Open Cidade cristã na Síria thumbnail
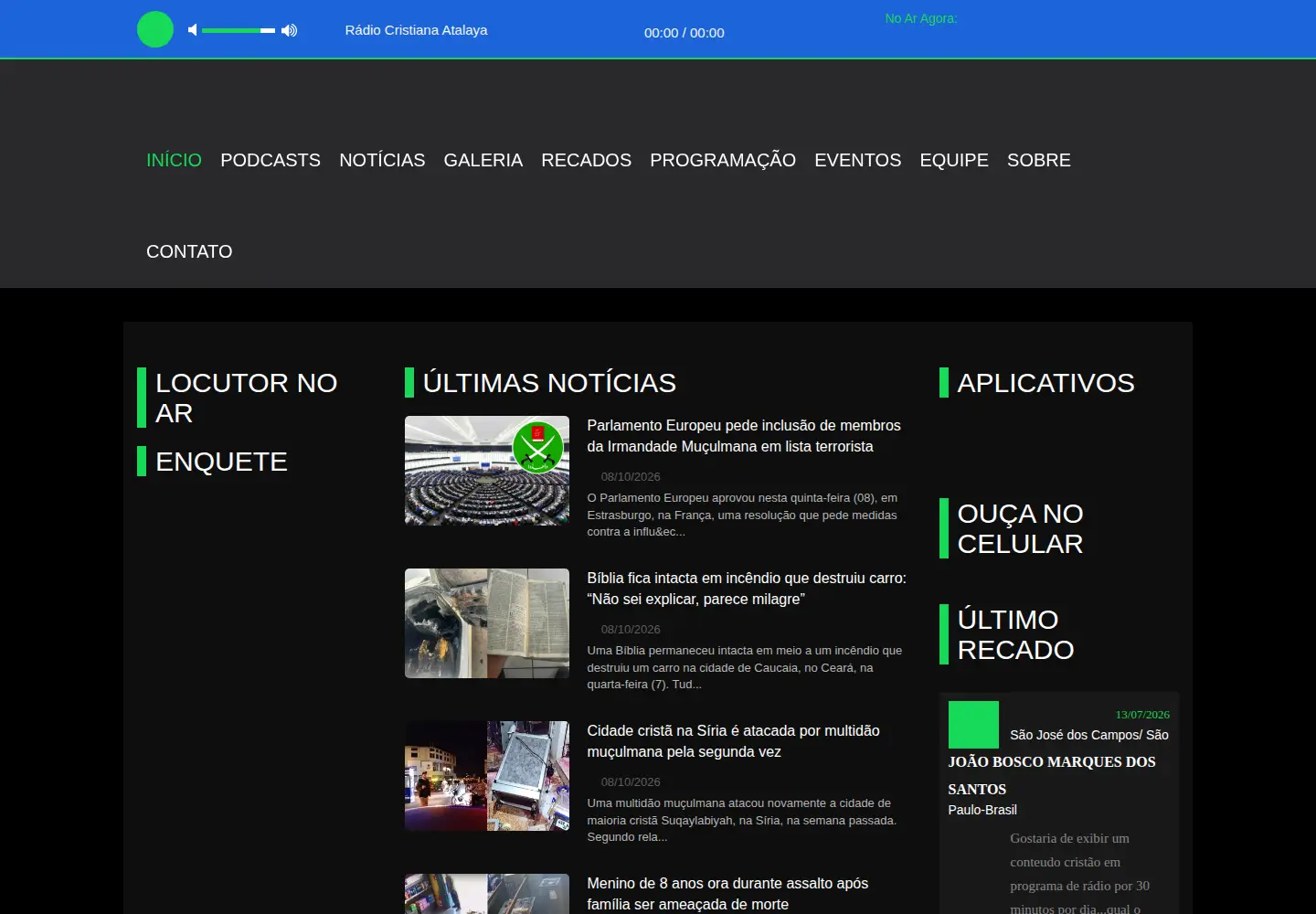This screenshot has height=914, width=1316. pos(487,776)
